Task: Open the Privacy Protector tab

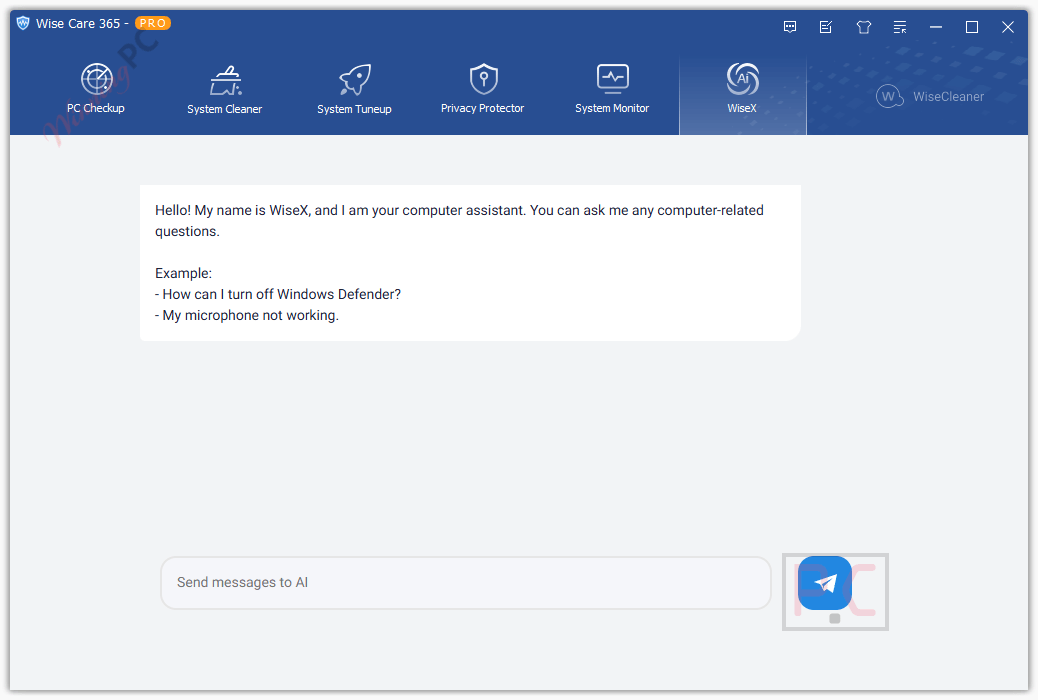Action: tap(483, 89)
